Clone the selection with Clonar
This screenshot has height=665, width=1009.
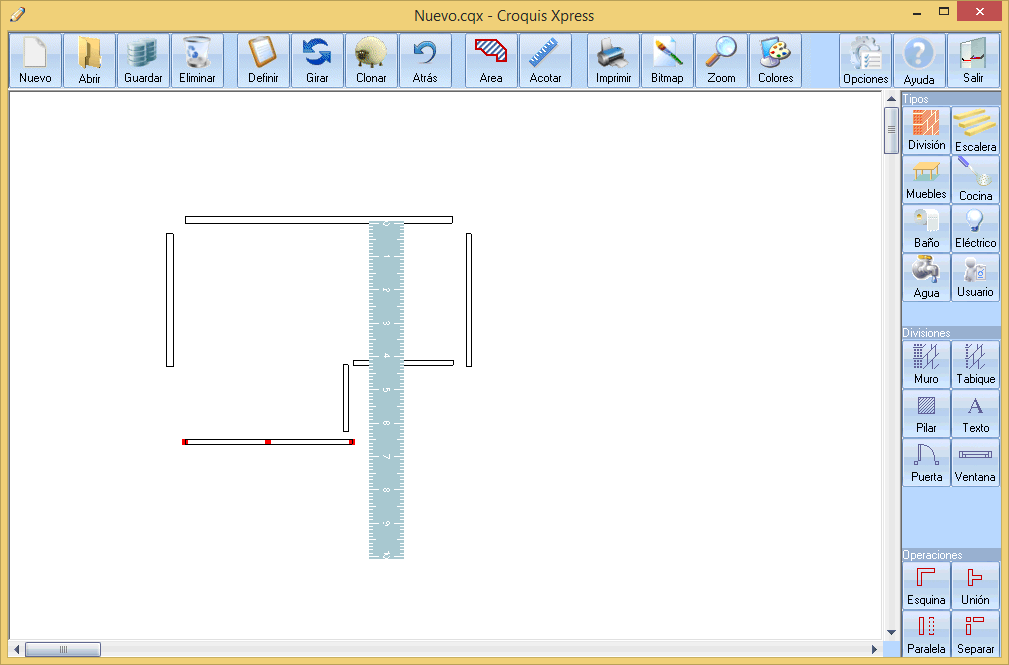point(371,61)
